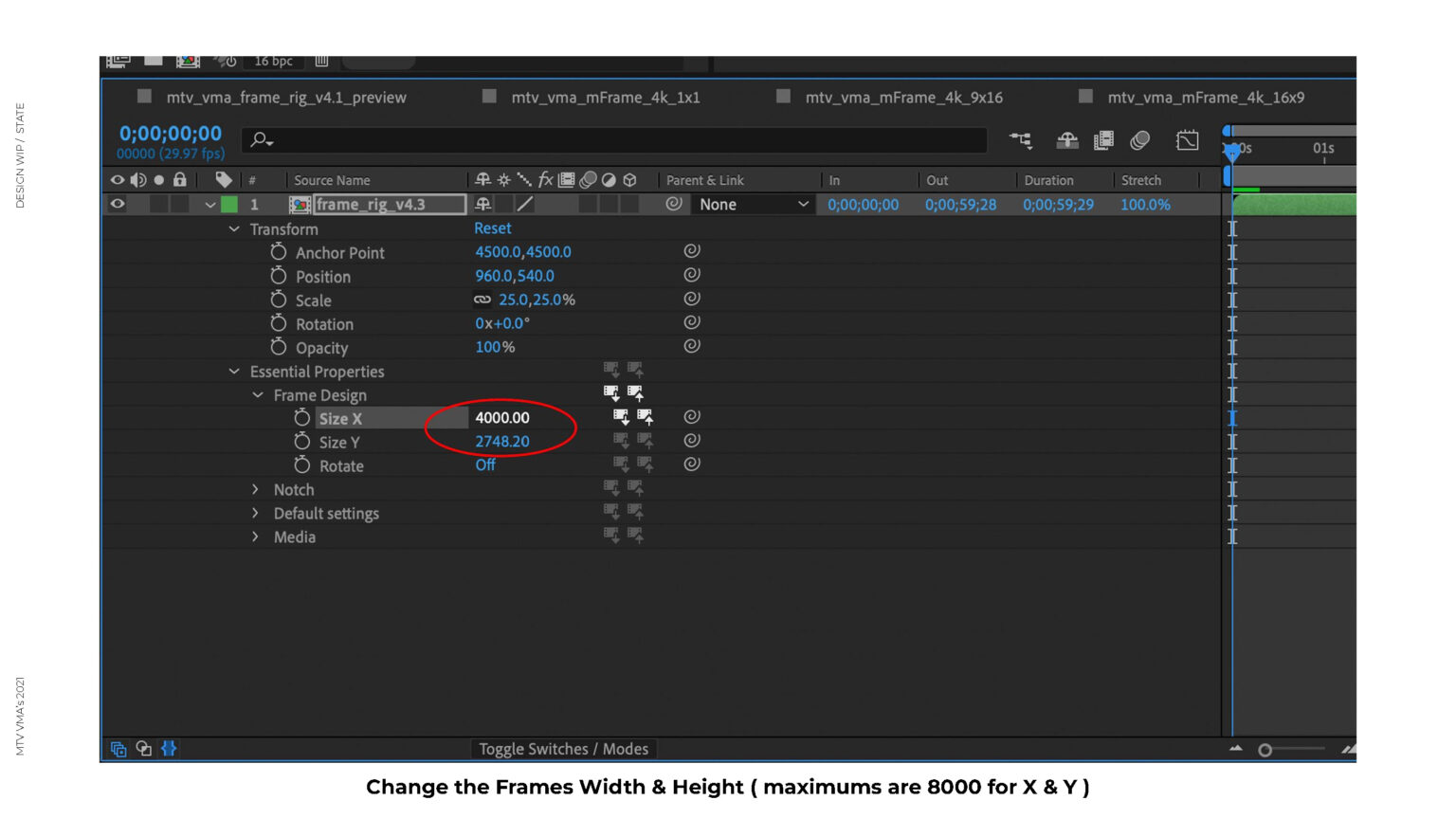Screen dimensions: 1456x819
Task: Click the Anchor Point pick whip spiral
Action: coord(692,250)
